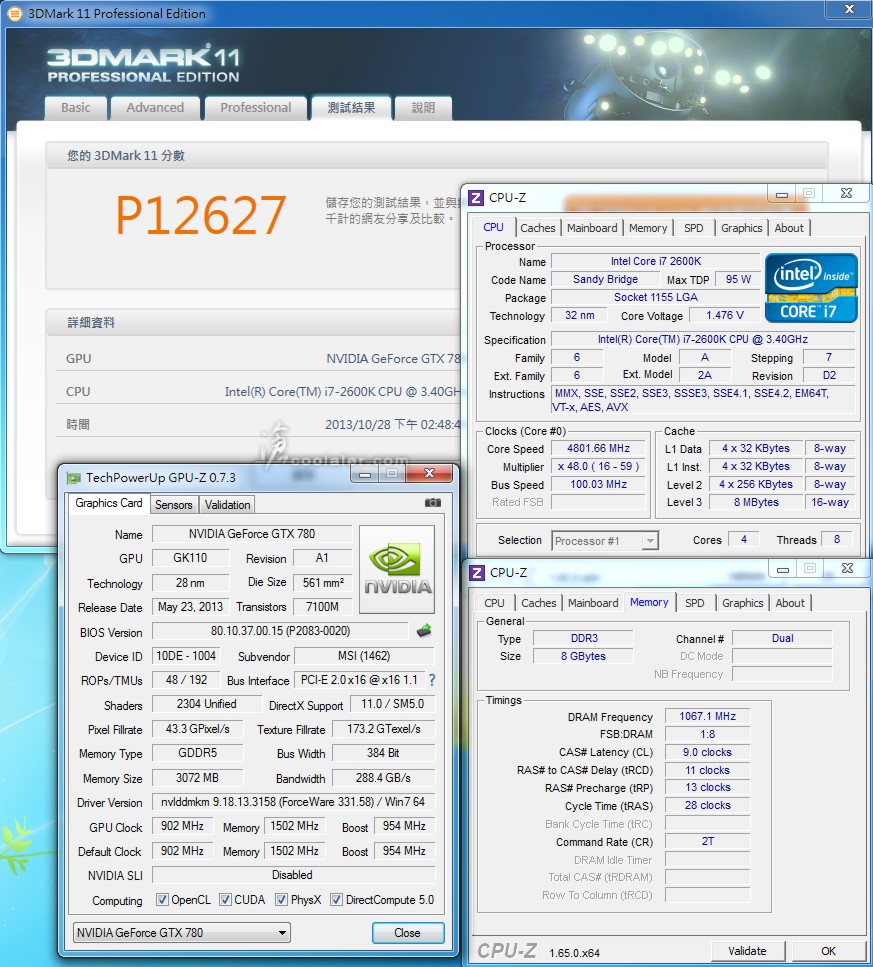Viewport: 873px width, 967px height.
Task: Open CPU tab in lower CPU-Z window
Action: point(494,603)
